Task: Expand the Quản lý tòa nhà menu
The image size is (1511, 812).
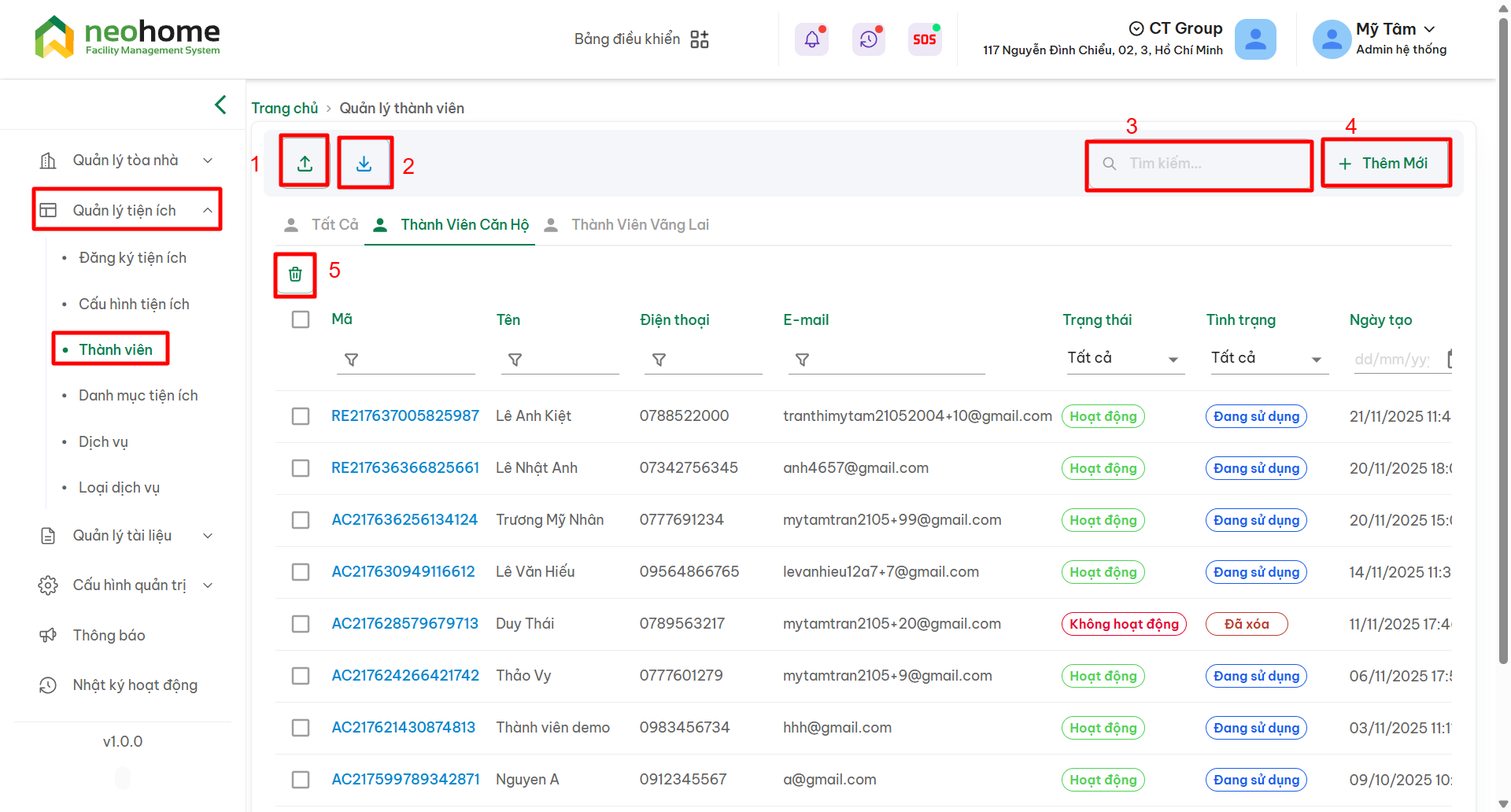Action: tap(126, 161)
